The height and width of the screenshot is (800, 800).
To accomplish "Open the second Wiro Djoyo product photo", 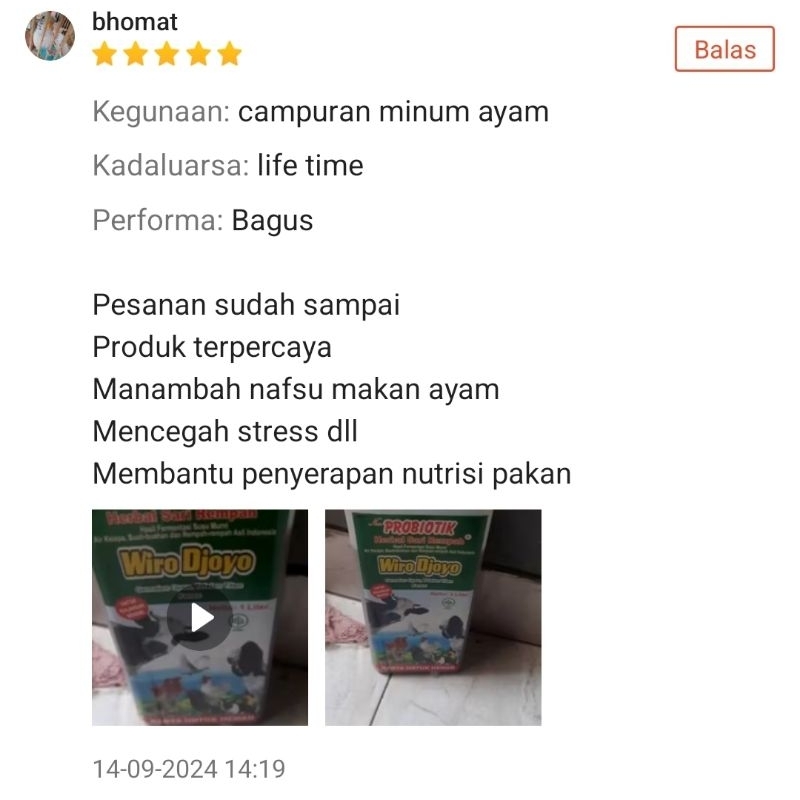I will 433,617.
